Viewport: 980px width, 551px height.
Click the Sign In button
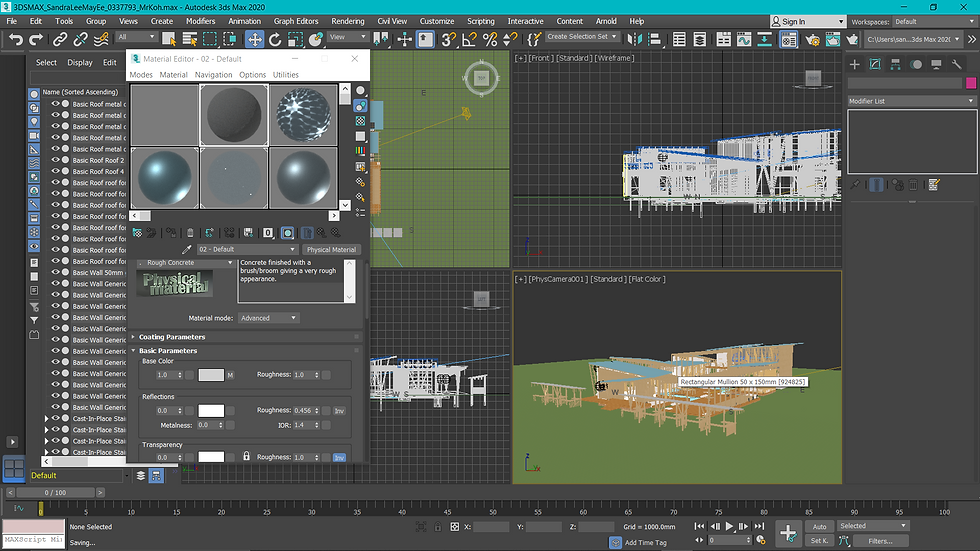pyautogui.click(x=808, y=21)
